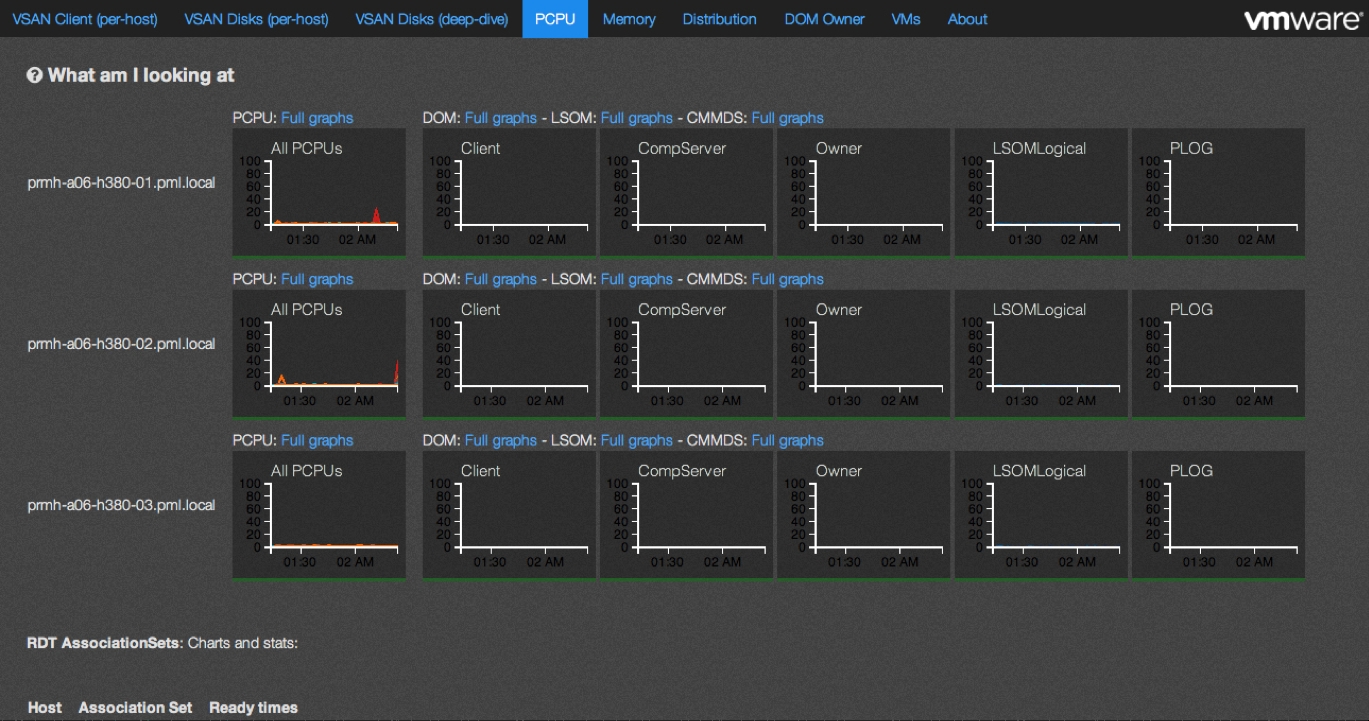Click All PCPUs chart for host h380-02
1369x721 pixels.
click(x=319, y=353)
